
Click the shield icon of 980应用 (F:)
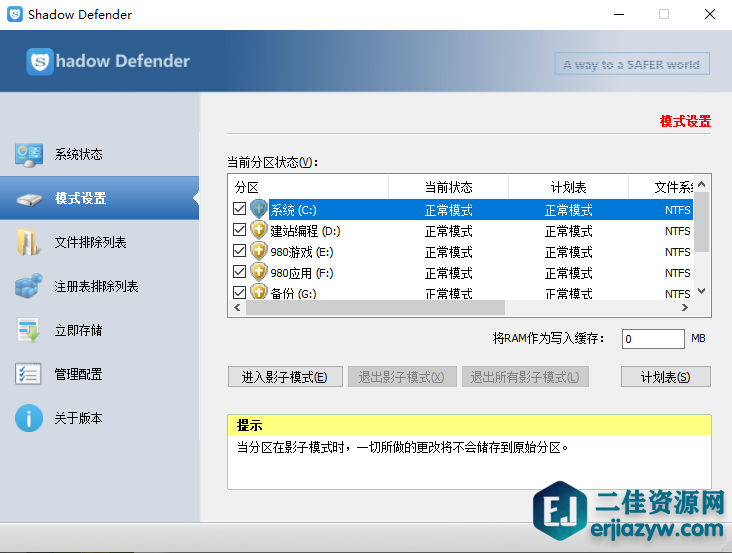(x=259, y=272)
